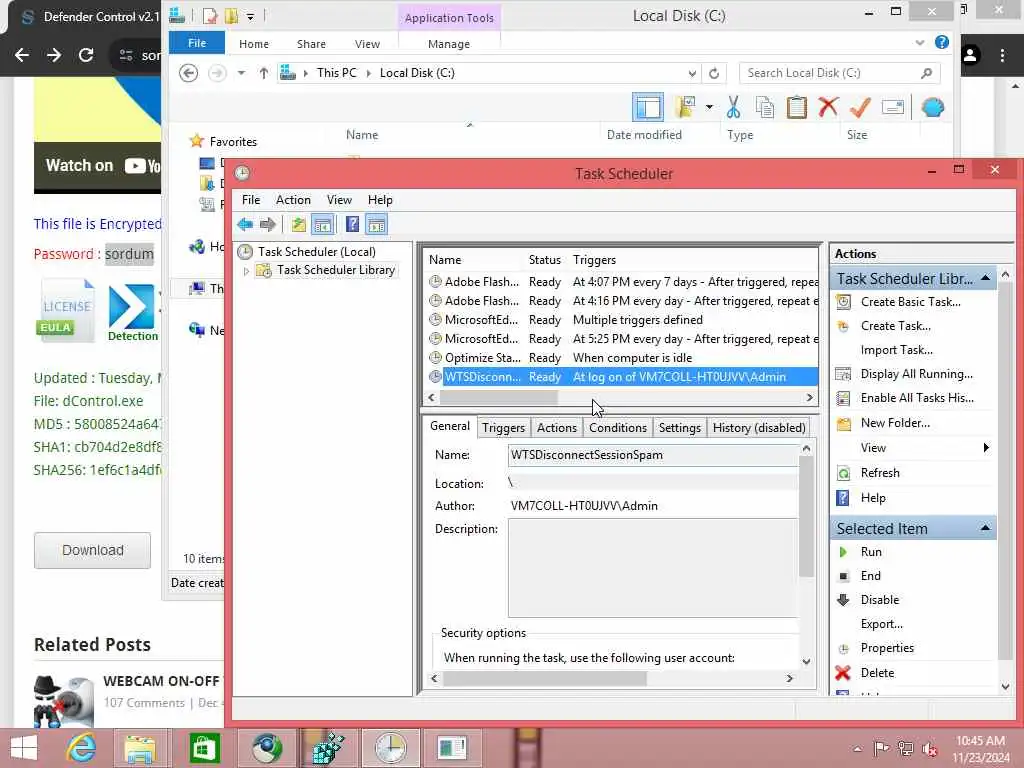The width and height of the screenshot is (1024, 768).
Task: Switch to the Settings tab
Action: click(679, 428)
